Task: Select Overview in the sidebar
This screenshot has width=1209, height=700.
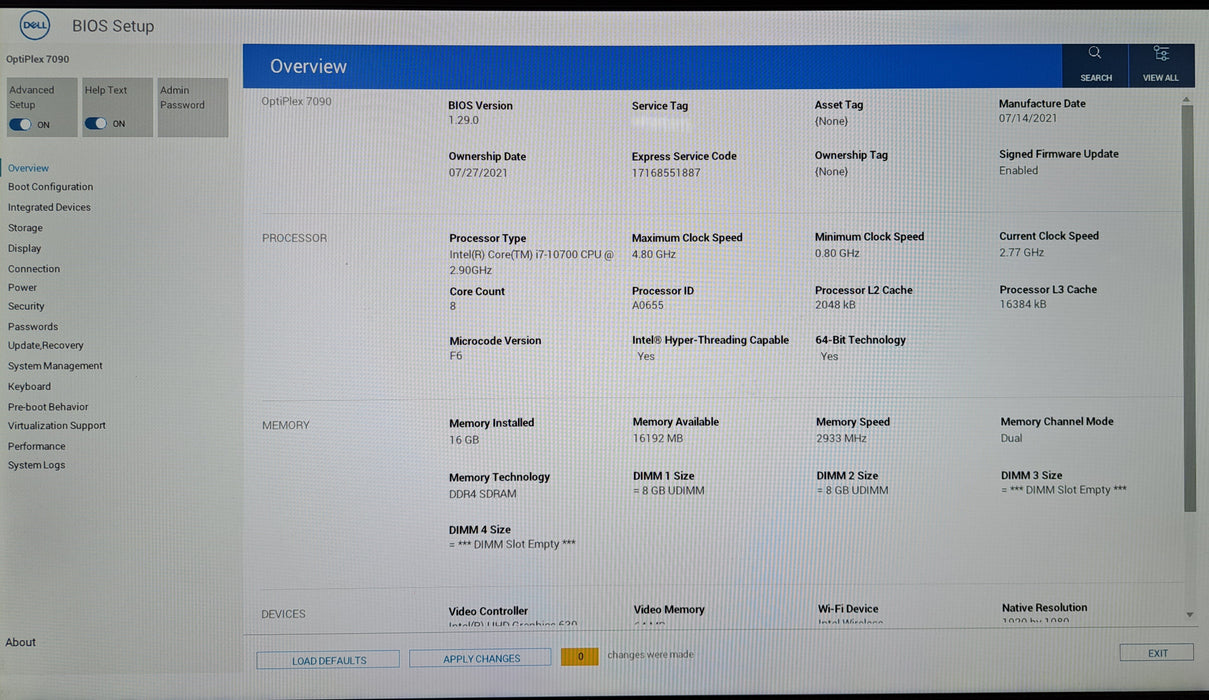Action: [28, 168]
